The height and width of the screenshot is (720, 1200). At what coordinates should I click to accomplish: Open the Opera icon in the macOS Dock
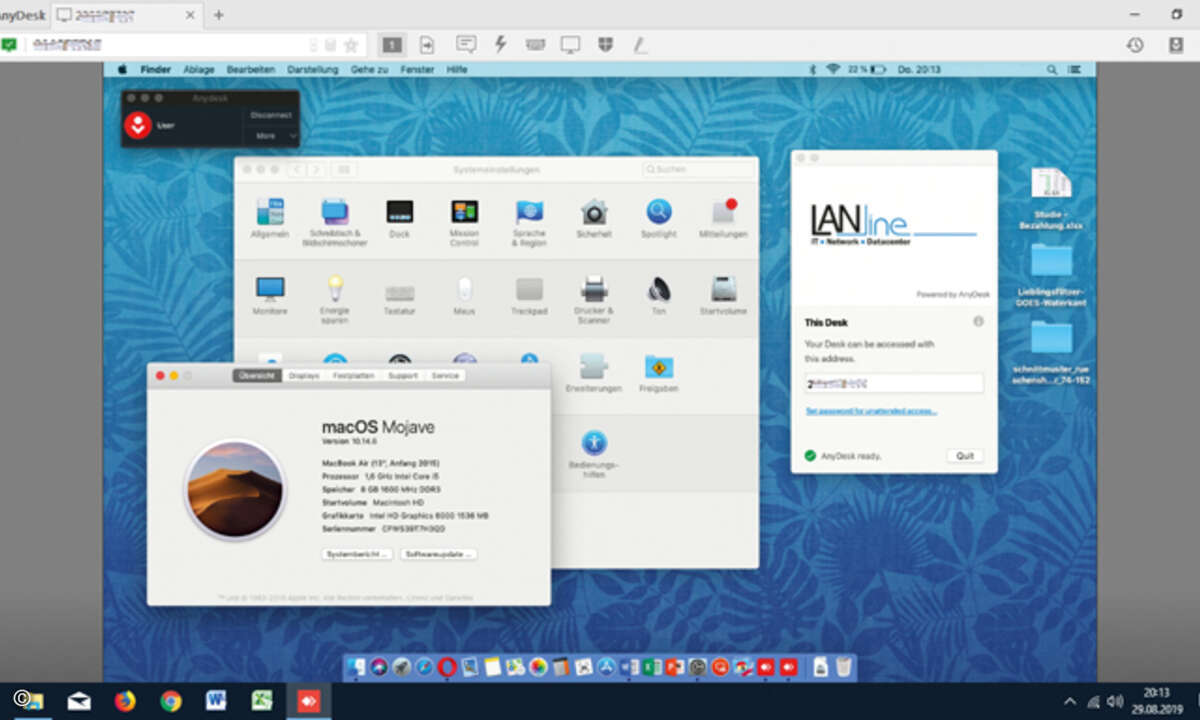pos(448,666)
